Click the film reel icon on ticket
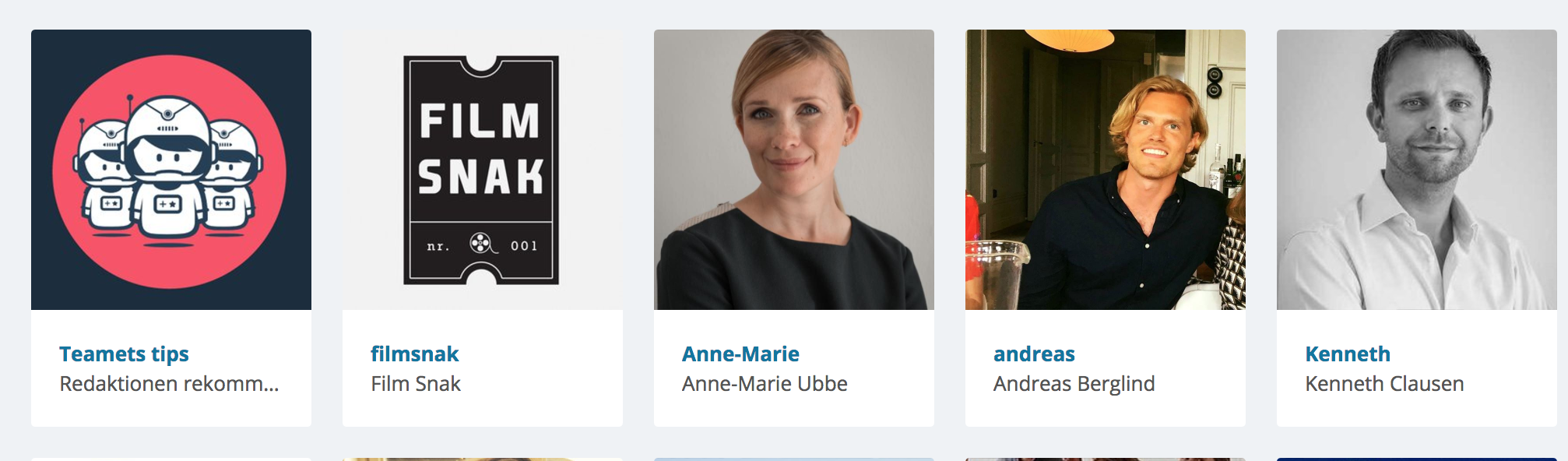 click(482, 244)
